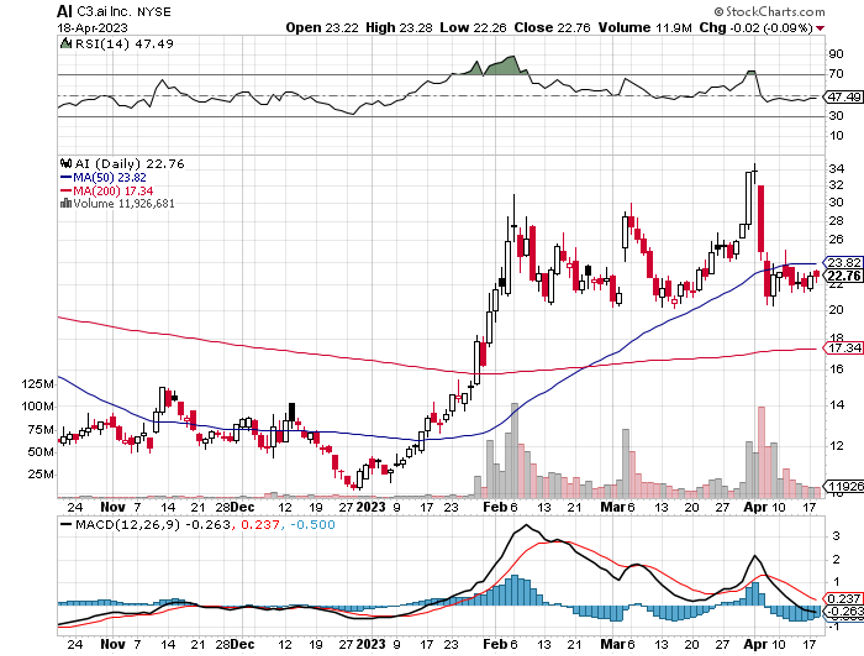The image size is (864, 656).
Task: Click the Feb label on price chart date axis
Action: point(495,507)
